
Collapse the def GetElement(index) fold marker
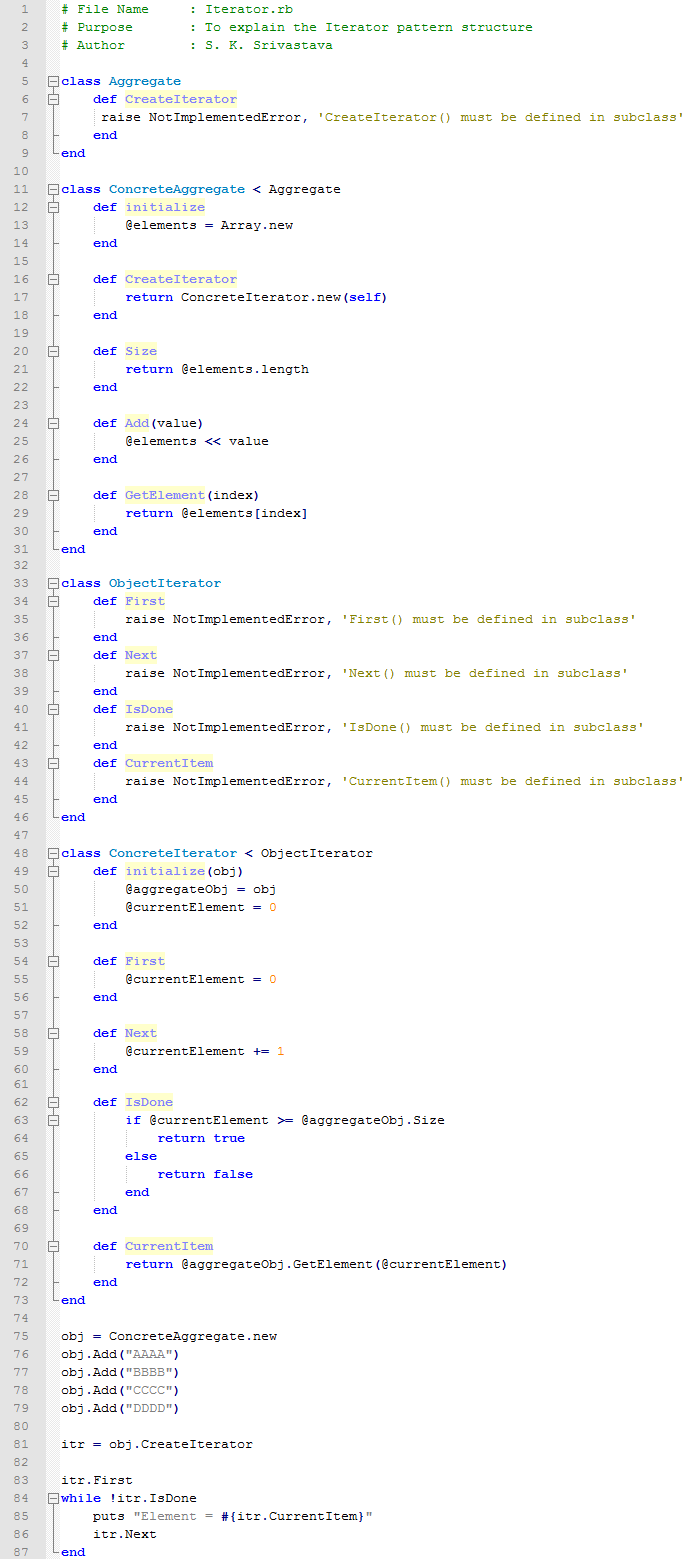(x=52, y=496)
